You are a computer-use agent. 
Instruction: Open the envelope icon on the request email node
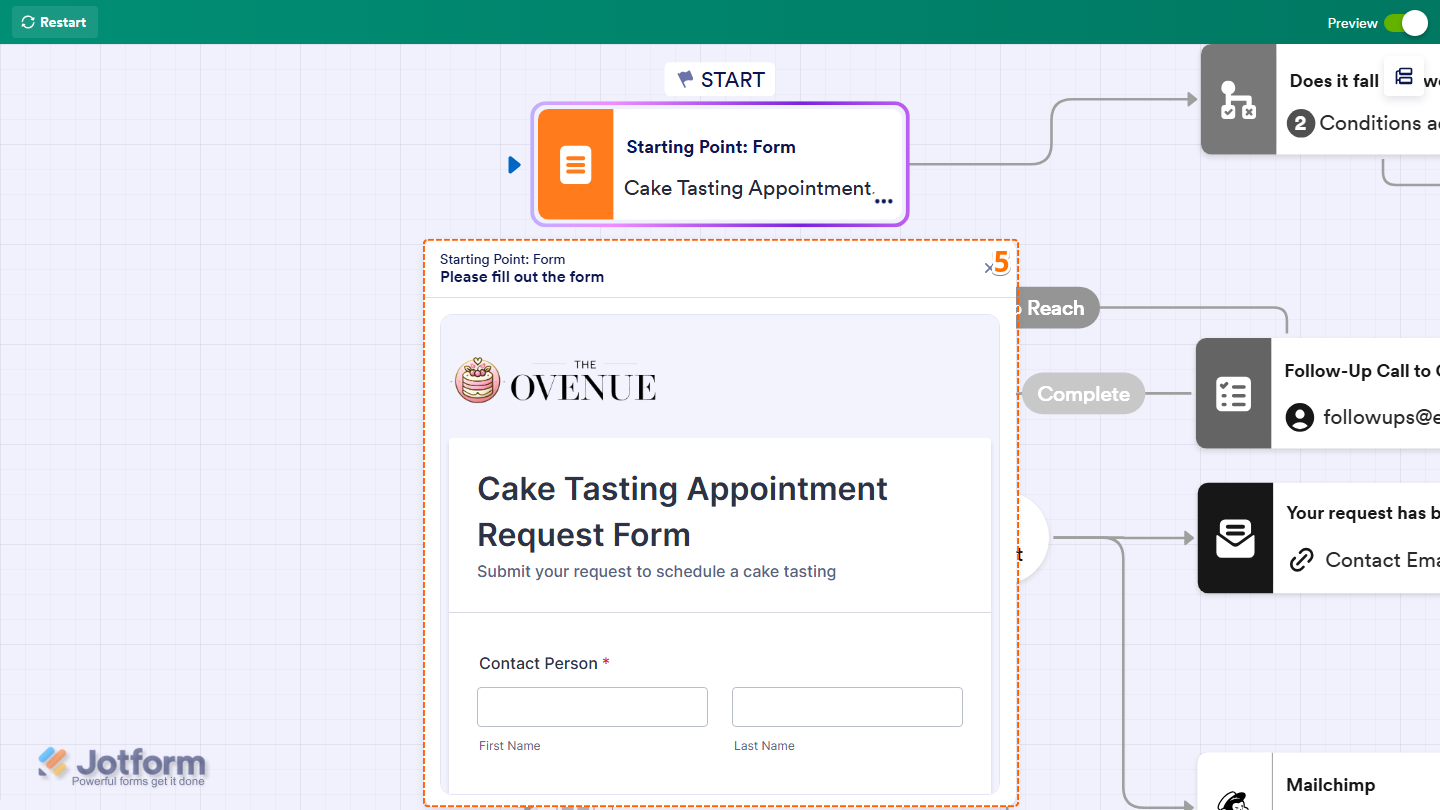[x=1235, y=538]
